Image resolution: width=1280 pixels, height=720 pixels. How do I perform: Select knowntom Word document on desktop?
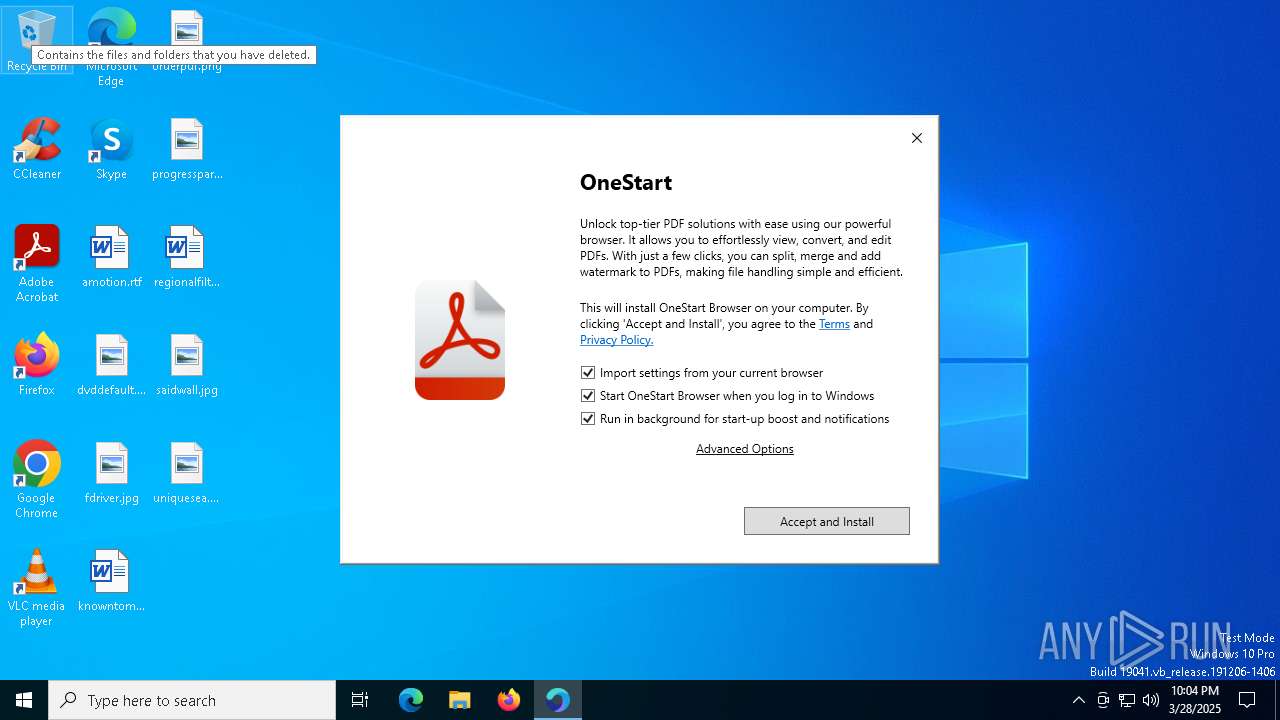(x=111, y=582)
